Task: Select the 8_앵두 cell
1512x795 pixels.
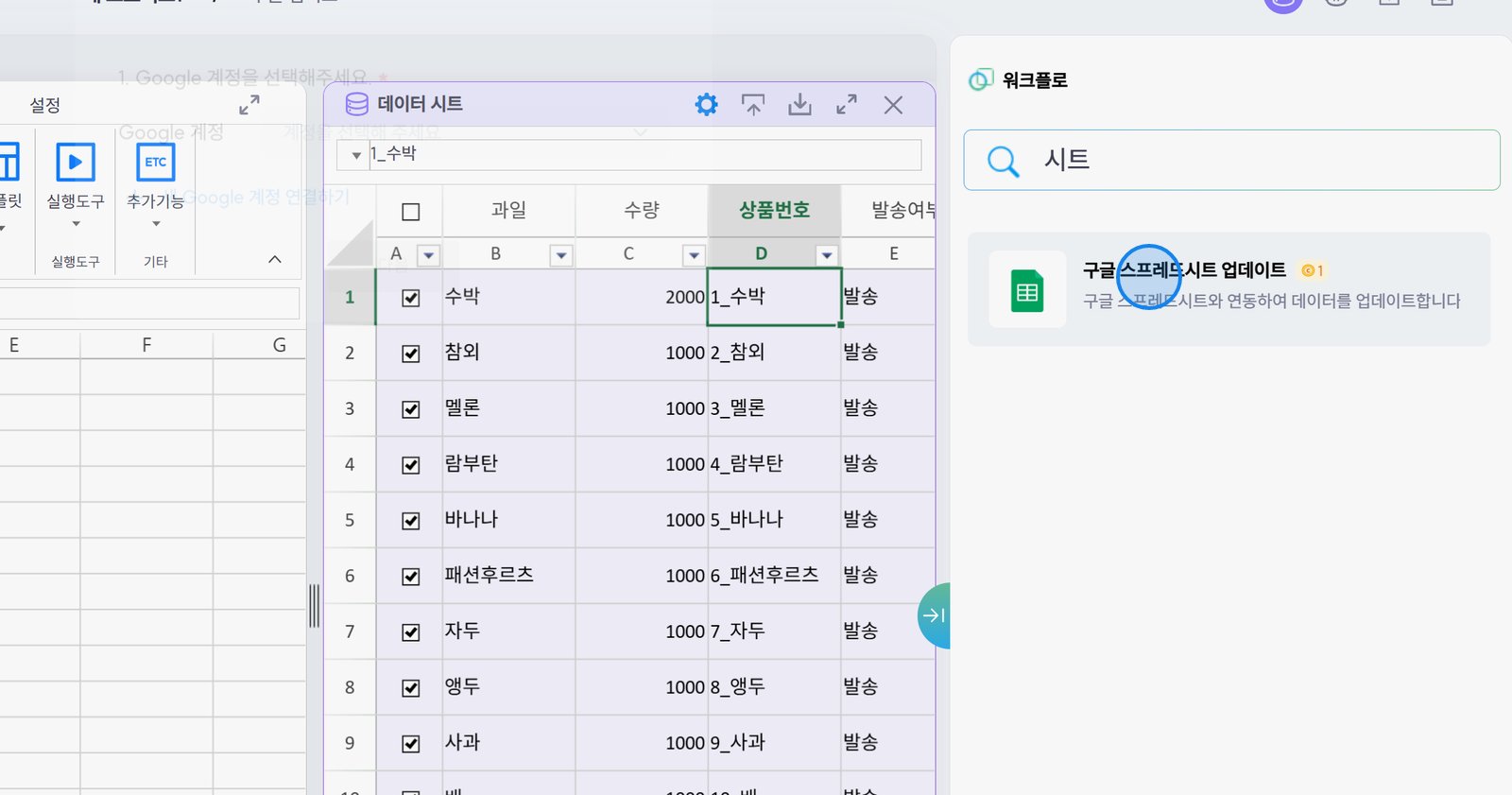Action: pyautogui.click(x=774, y=687)
